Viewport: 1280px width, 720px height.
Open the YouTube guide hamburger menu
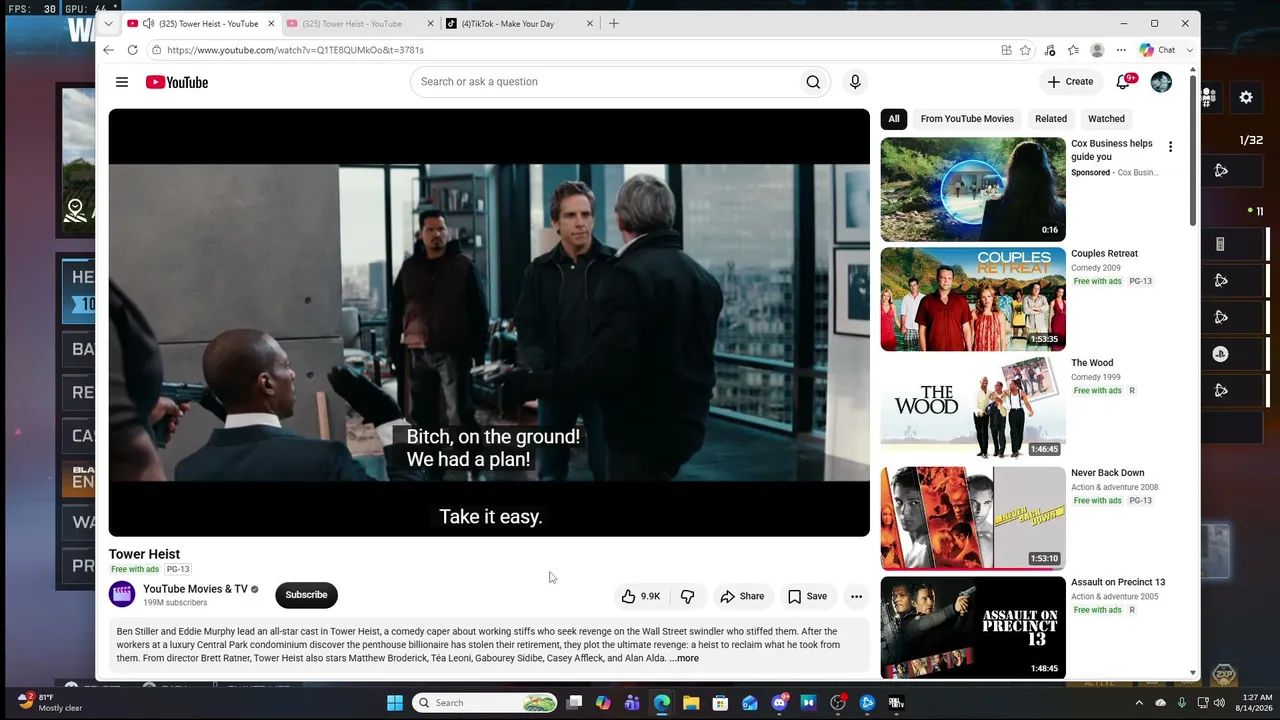[x=122, y=82]
